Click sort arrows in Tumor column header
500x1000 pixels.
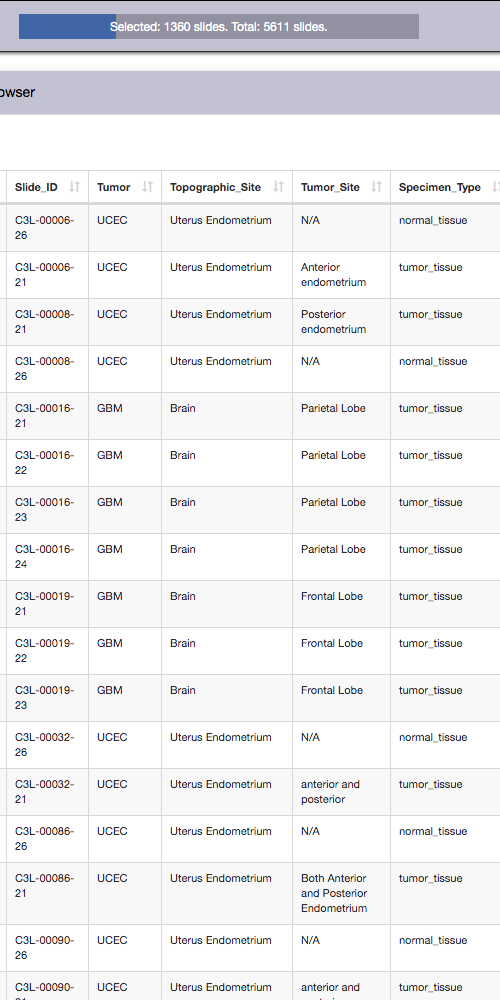147,187
